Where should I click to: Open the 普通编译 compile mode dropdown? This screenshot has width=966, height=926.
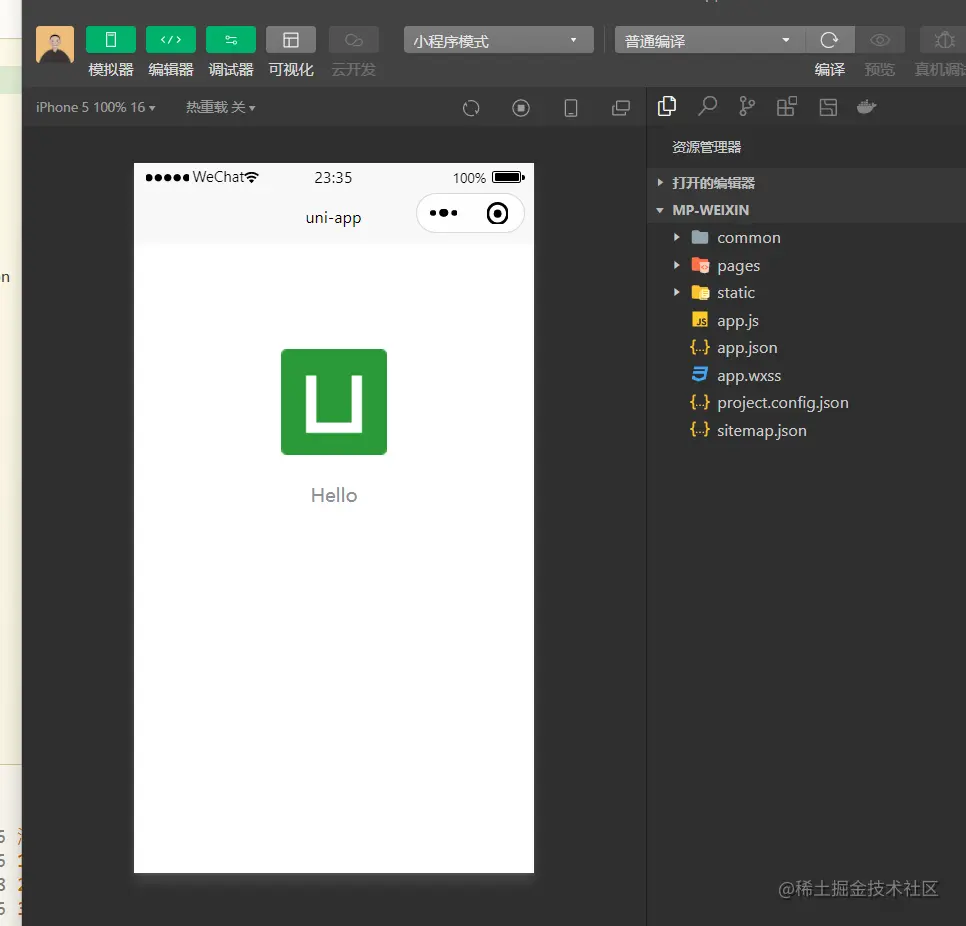point(709,40)
